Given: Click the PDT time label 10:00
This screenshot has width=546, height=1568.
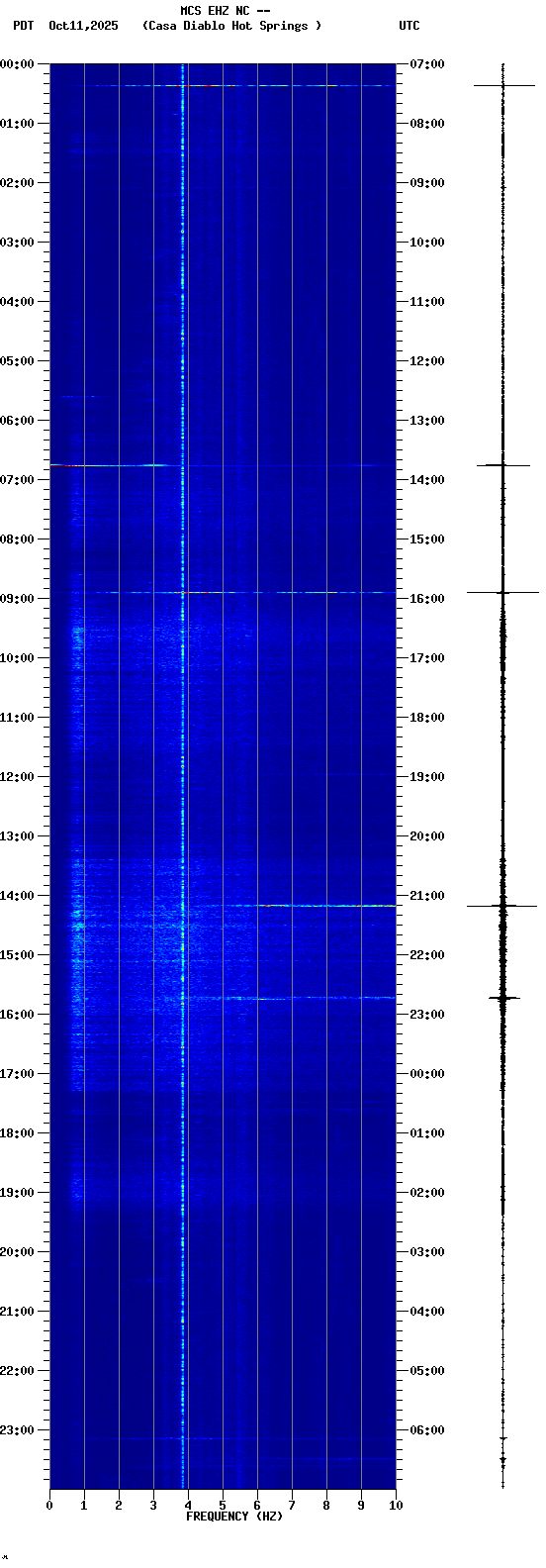Looking at the screenshot, I should click(x=18, y=658).
